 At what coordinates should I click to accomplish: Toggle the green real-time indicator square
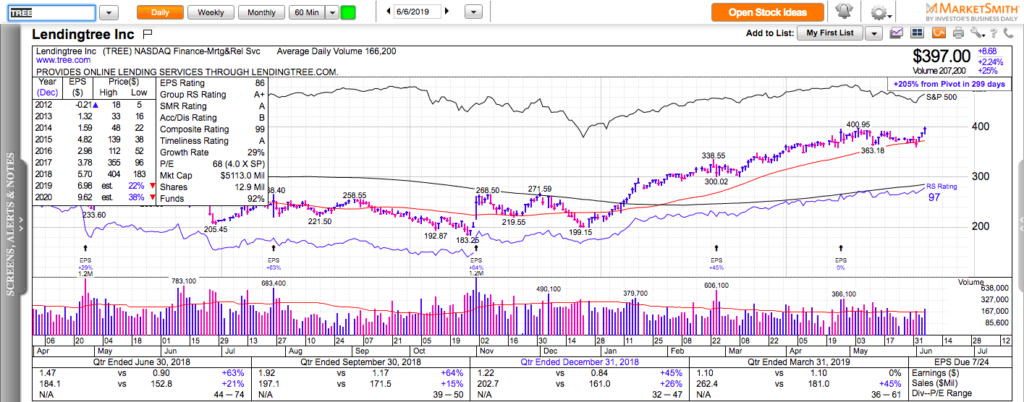pos(349,12)
